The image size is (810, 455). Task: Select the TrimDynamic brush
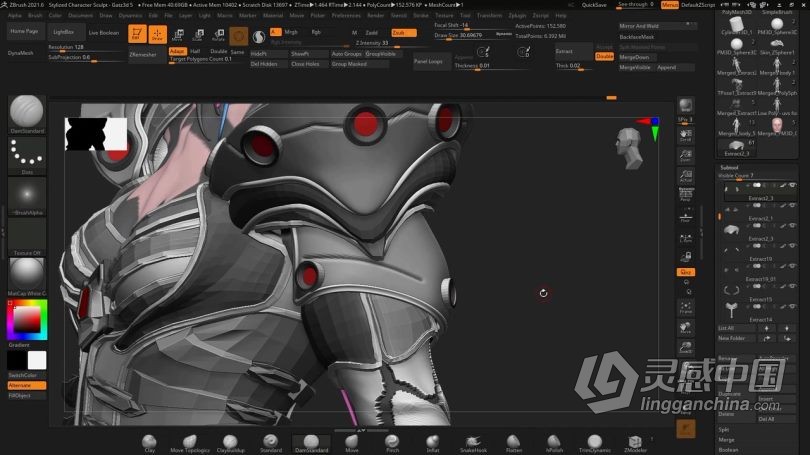pyautogui.click(x=595, y=443)
